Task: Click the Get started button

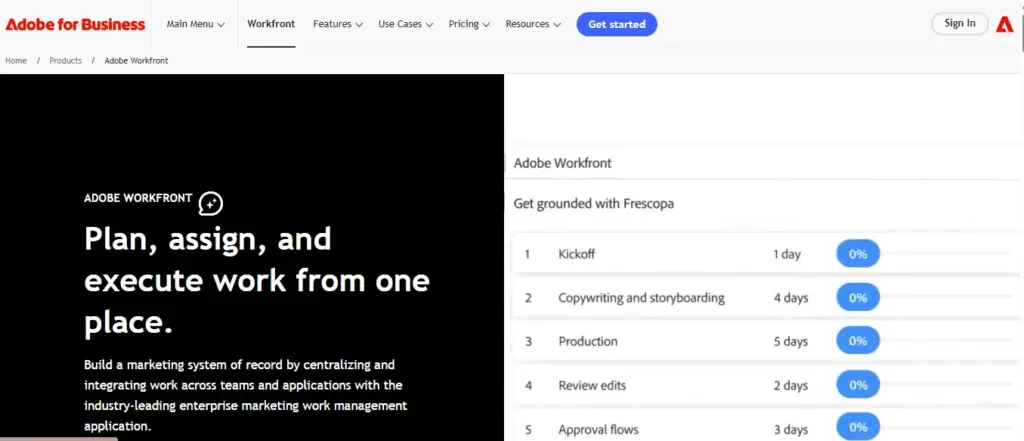Action: point(616,24)
